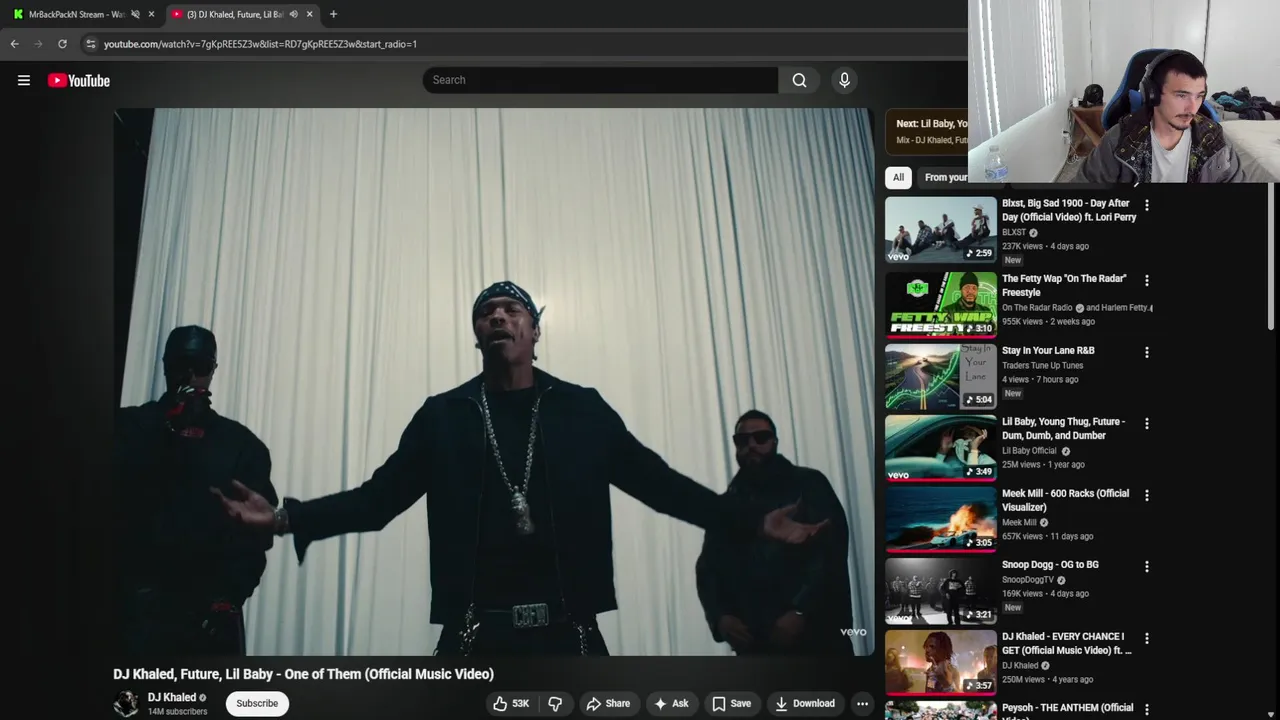Image resolution: width=1280 pixels, height=720 pixels.
Task: Click the On The Radar Radio channel
Action: click(1037, 308)
